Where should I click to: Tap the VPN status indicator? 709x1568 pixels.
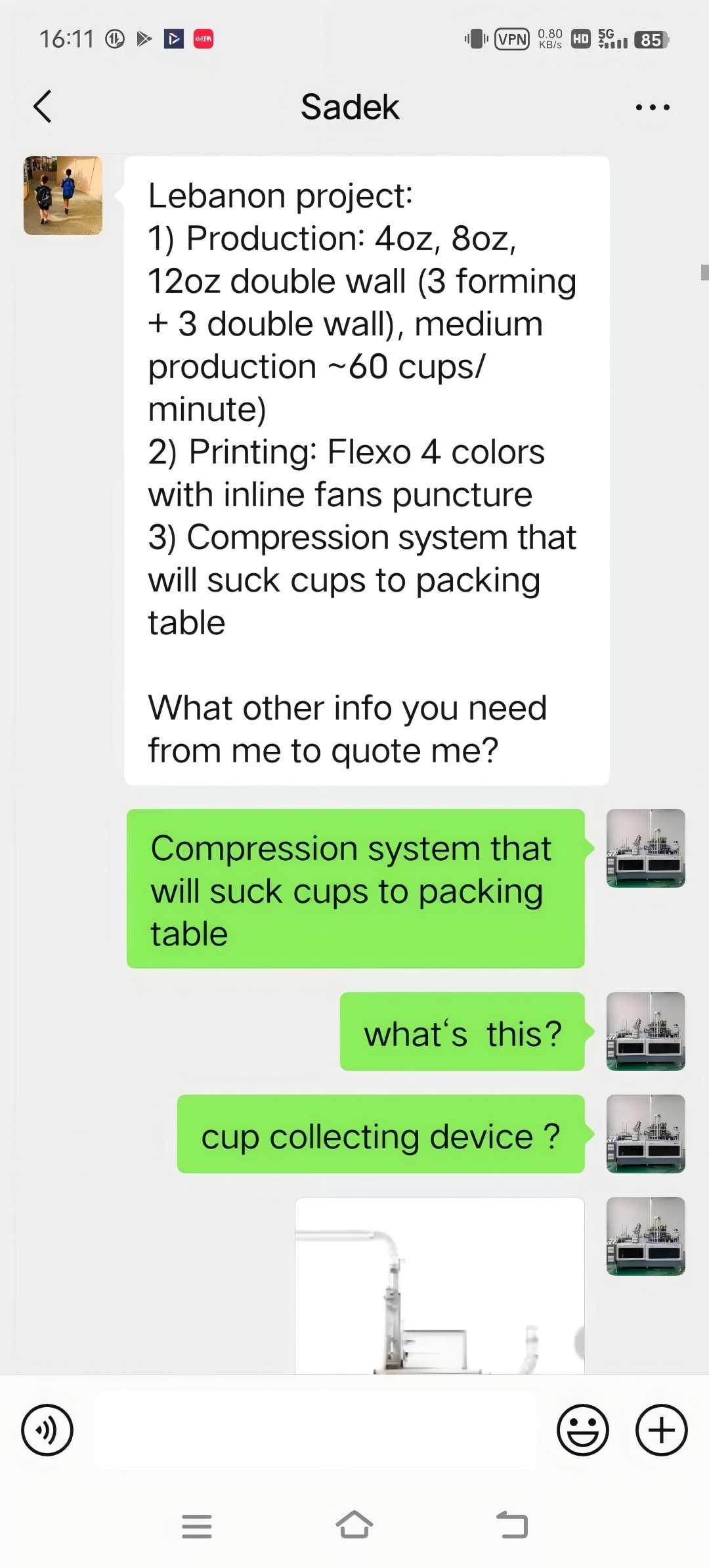click(x=512, y=39)
